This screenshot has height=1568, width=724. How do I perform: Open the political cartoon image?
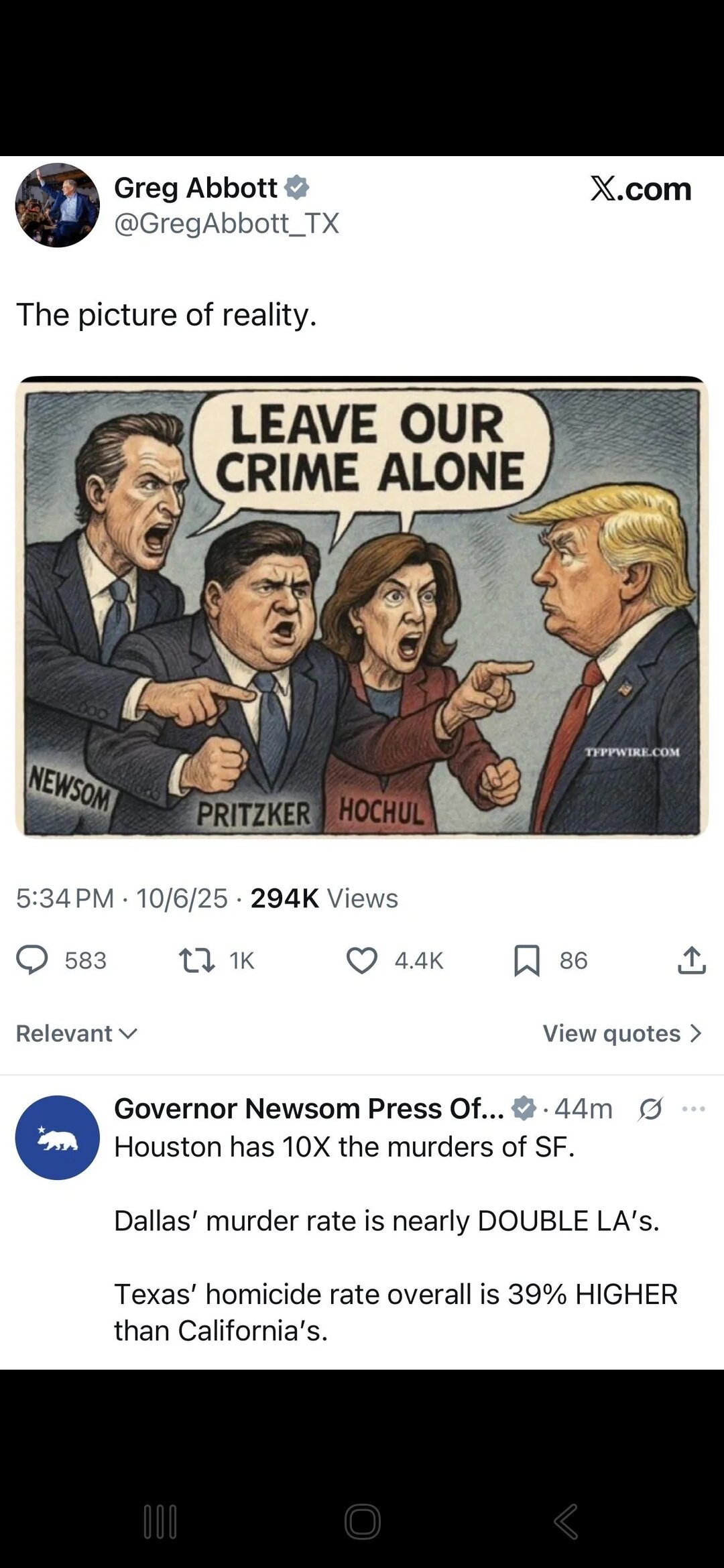(x=362, y=606)
